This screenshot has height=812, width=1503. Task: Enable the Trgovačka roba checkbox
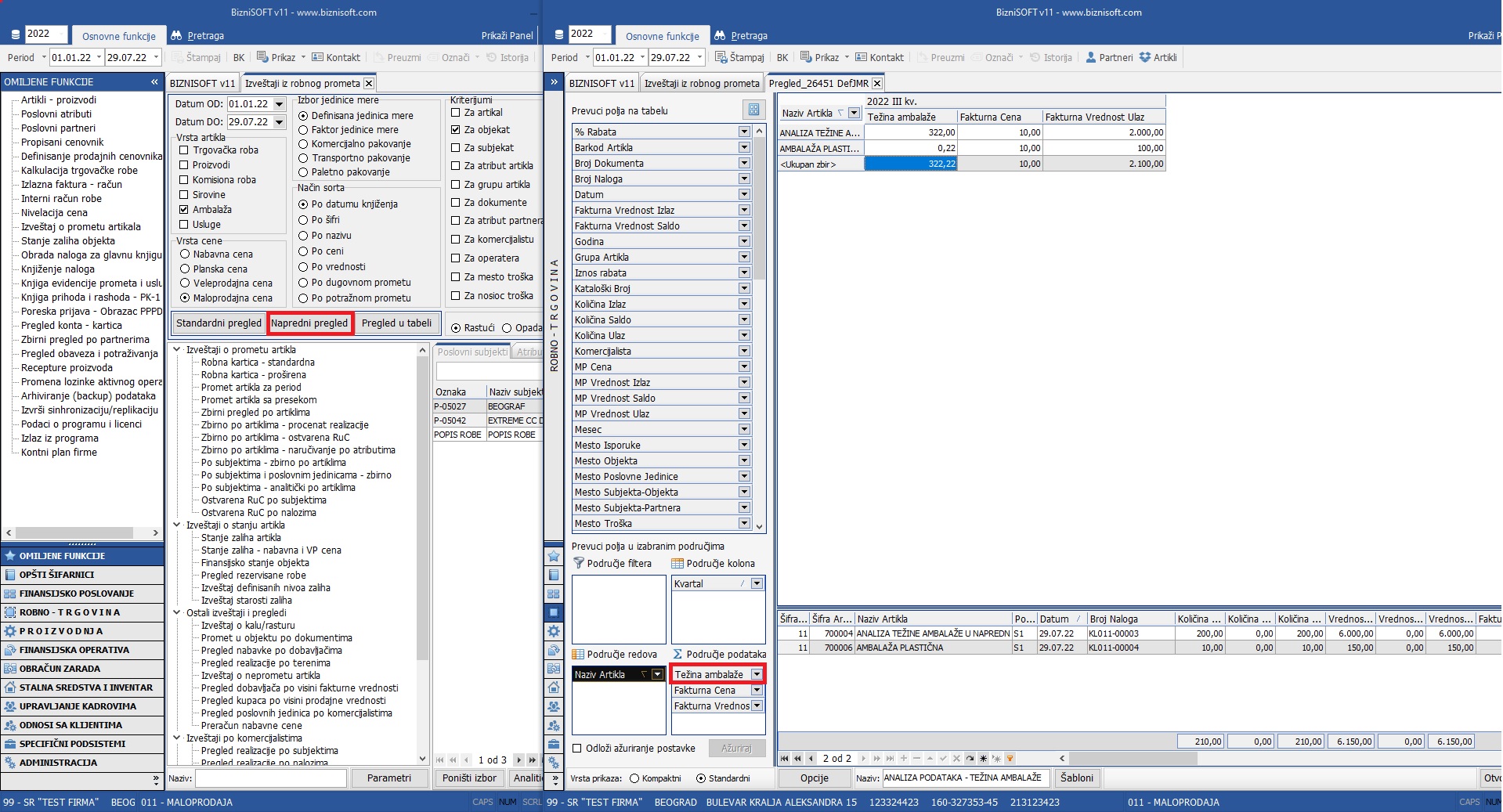coord(184,150)
